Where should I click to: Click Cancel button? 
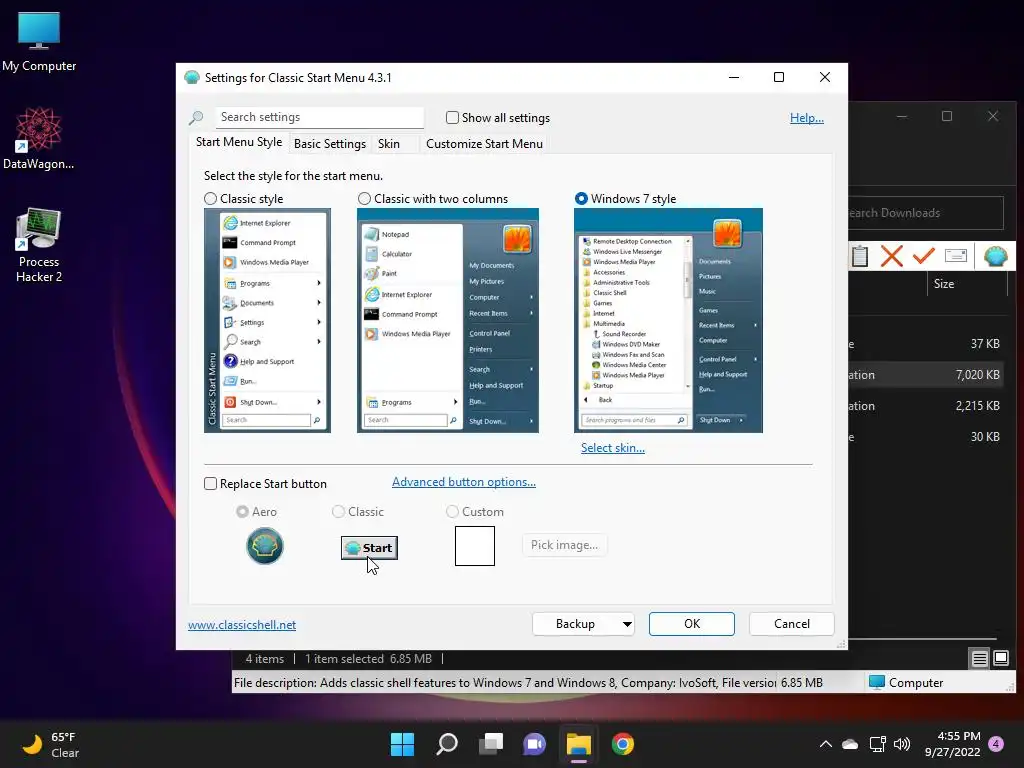792,624
